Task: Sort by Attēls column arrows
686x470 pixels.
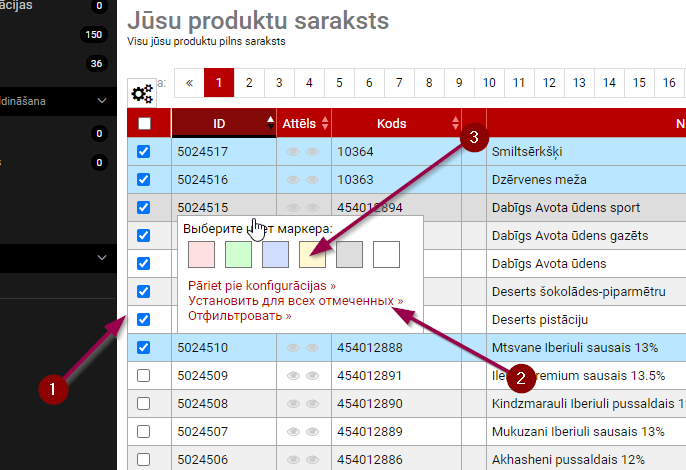Action: point(323,123)
